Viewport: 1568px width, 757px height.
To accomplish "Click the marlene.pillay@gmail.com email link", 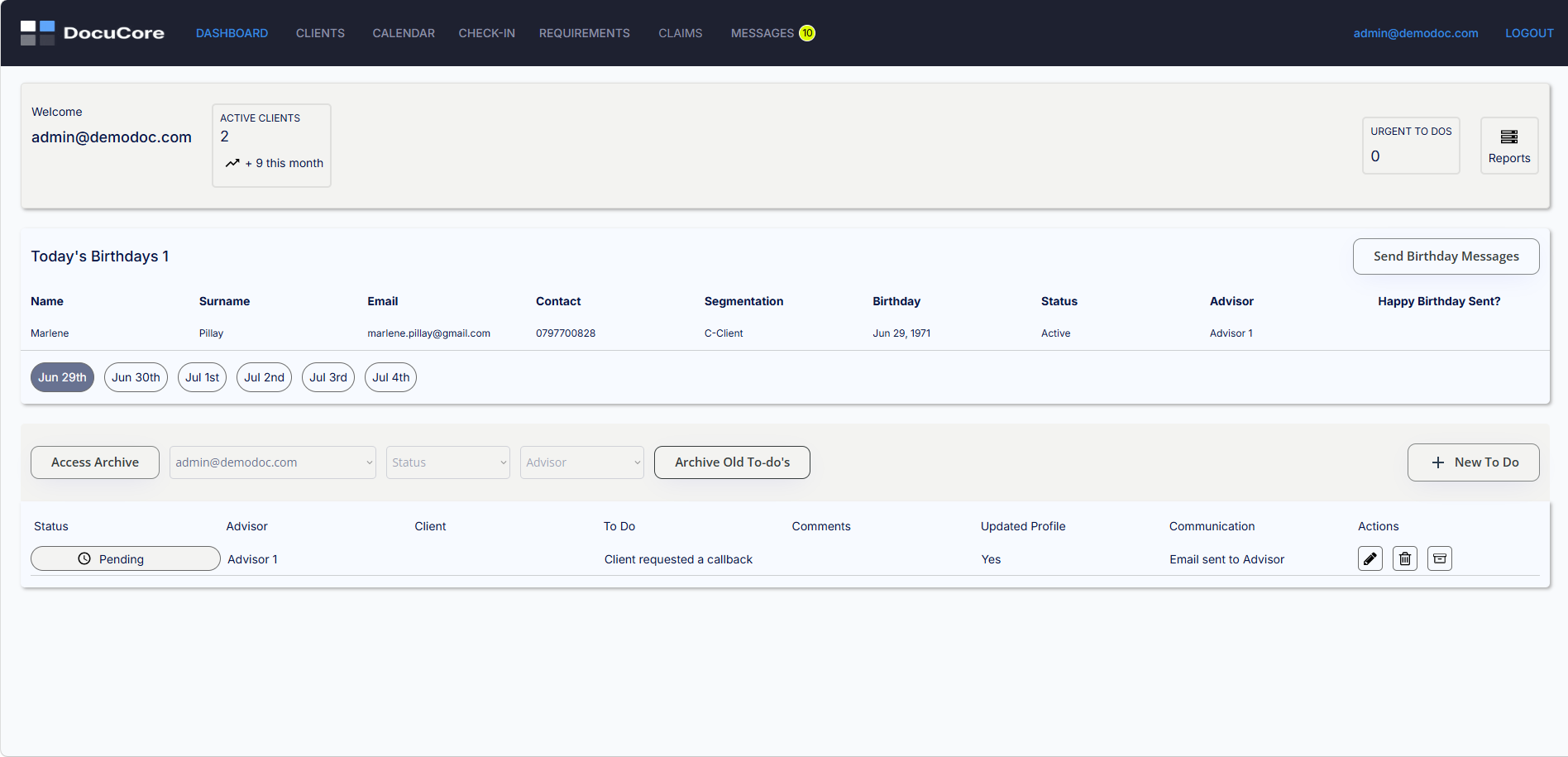I will tap(428, 333).
